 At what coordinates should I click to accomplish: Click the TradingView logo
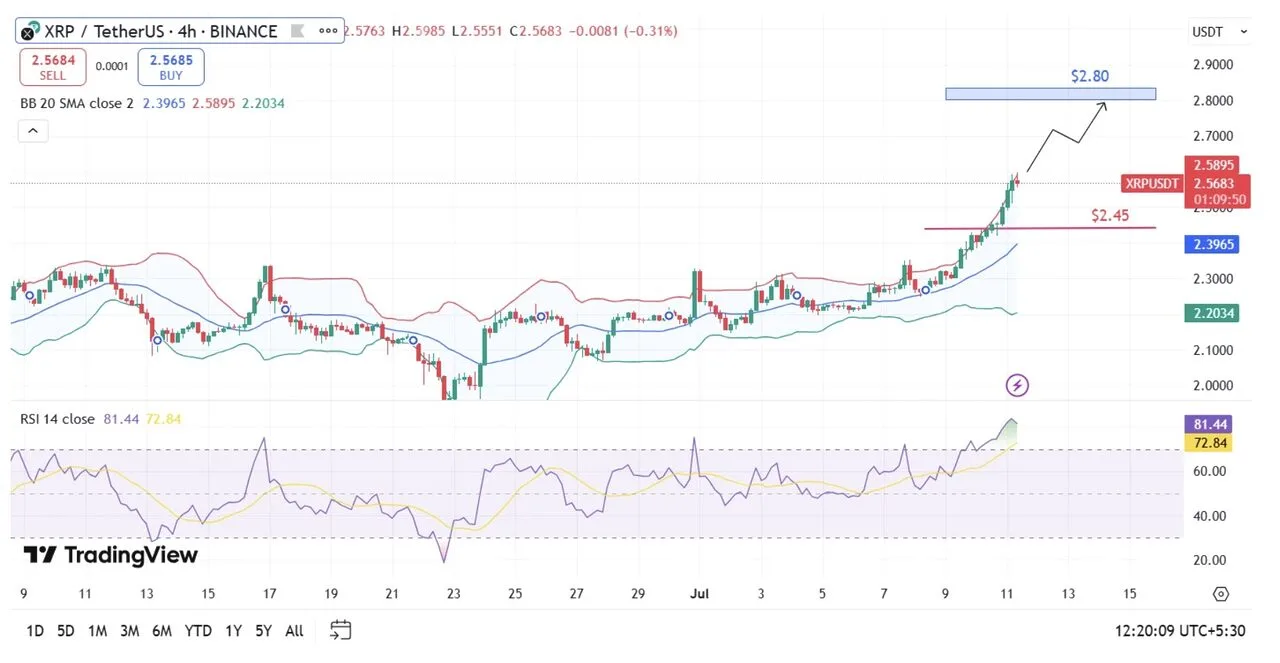pos(110,555)
